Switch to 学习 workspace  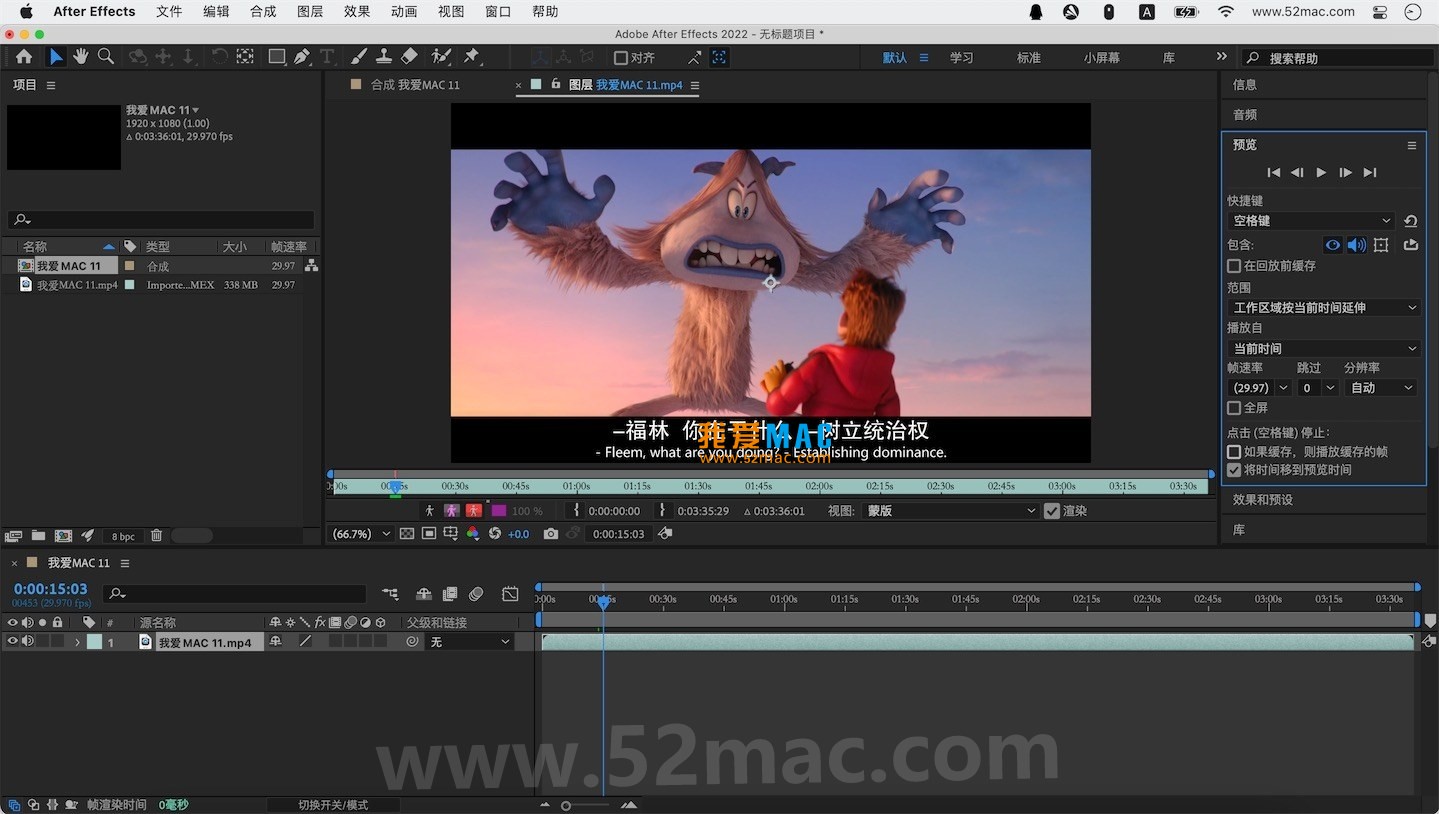[x=961, y=58]
